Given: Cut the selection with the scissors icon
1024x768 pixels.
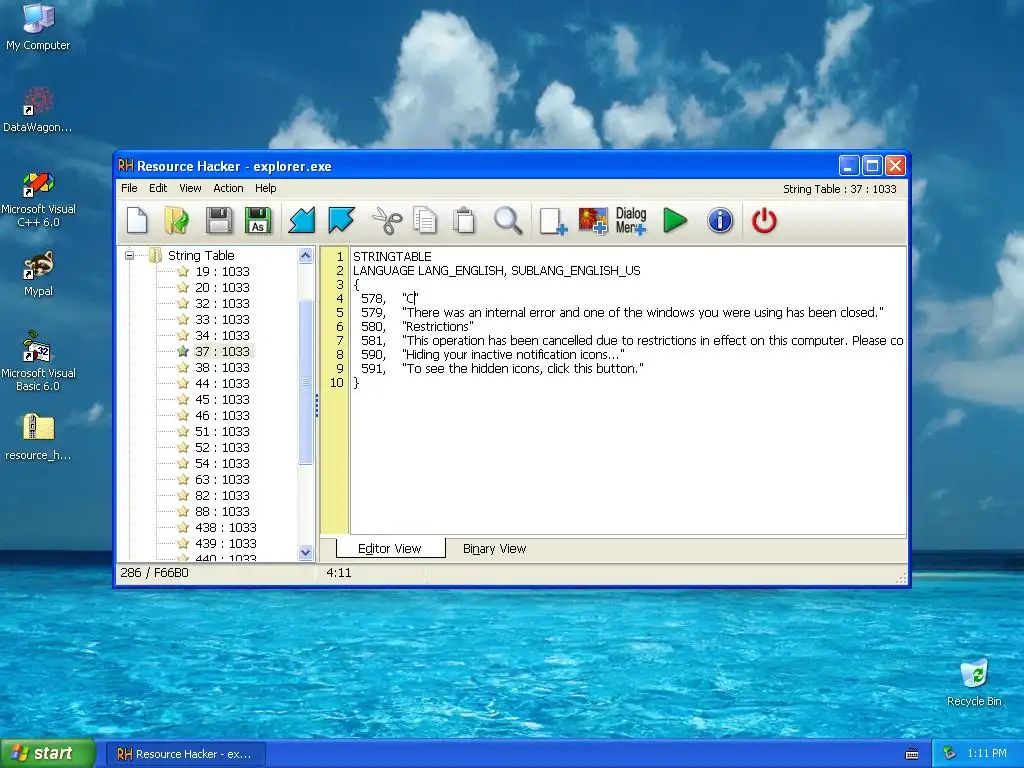Looking at the screenshot, I should [x=387, y=221].
